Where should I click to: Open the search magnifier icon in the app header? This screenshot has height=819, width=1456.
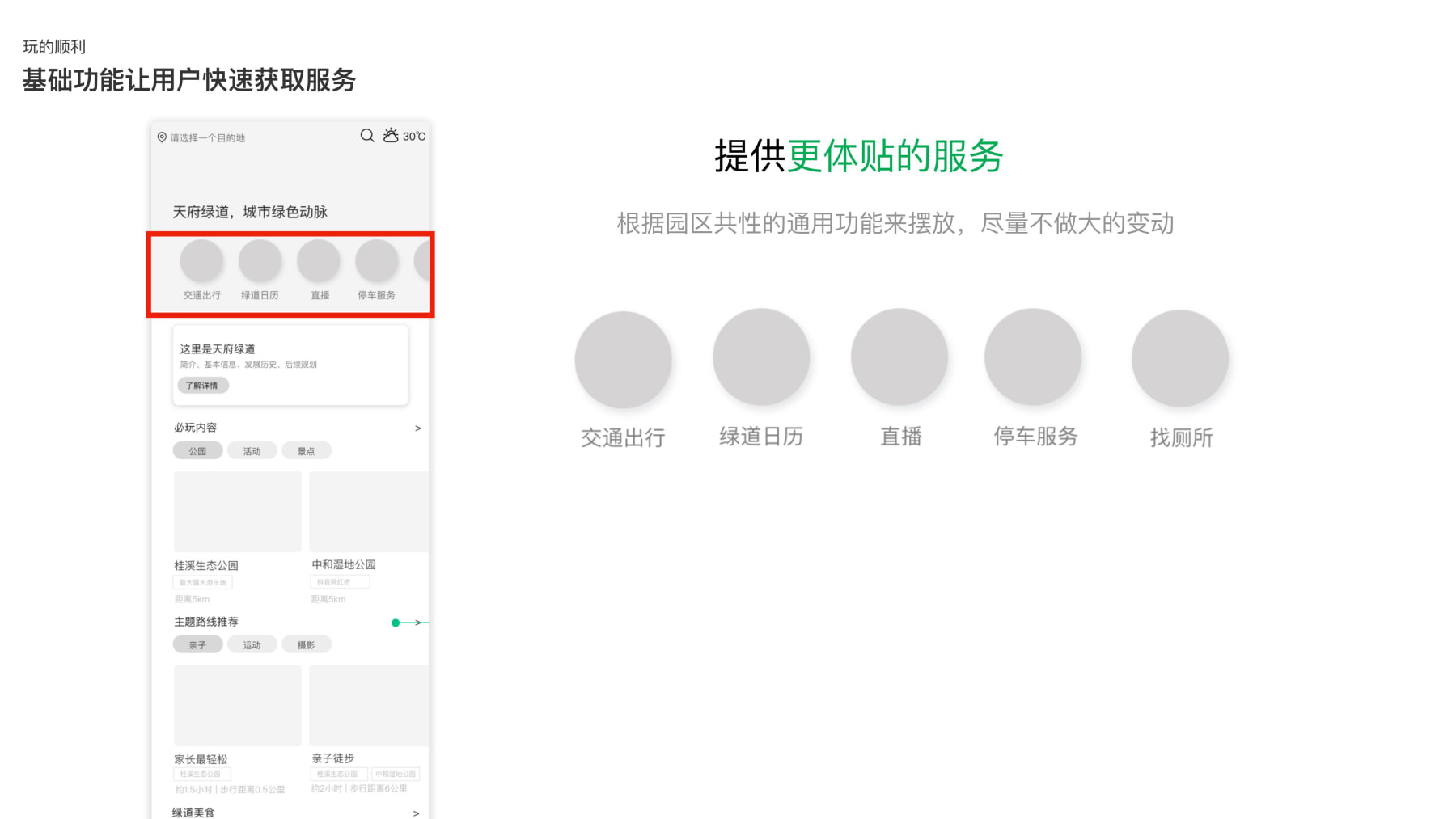tap(366, 137)
